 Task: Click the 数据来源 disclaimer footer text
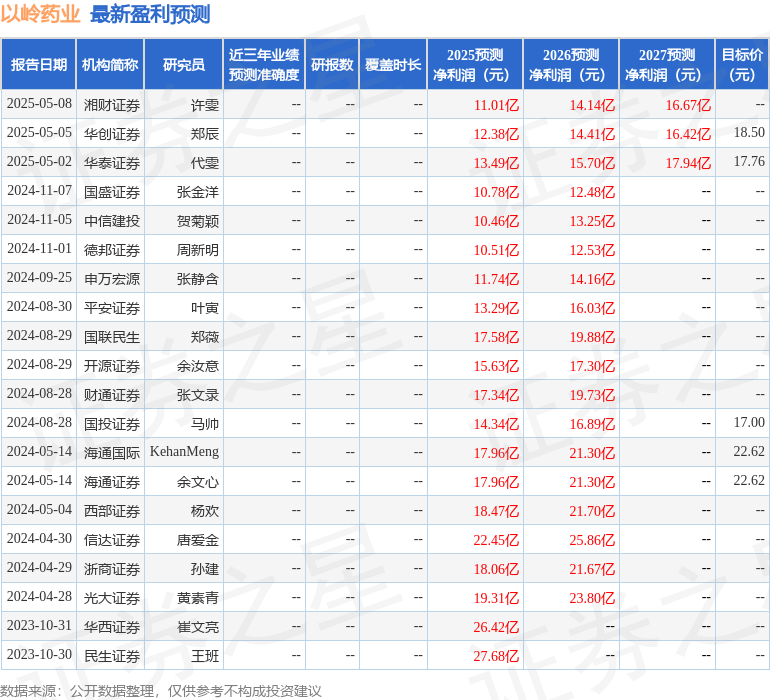(161, 691)
